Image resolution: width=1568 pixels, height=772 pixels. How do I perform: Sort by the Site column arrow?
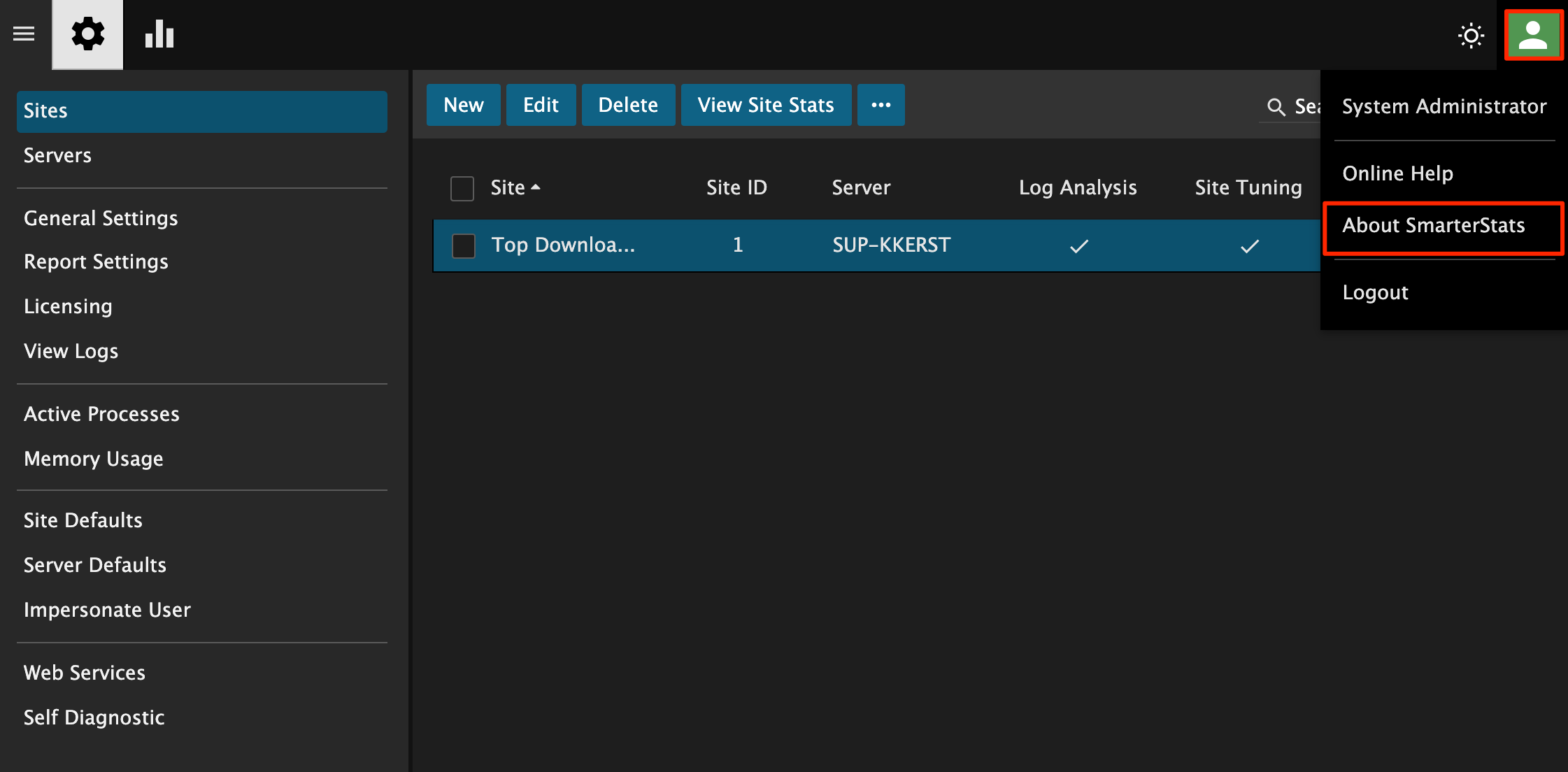(536, 187)
